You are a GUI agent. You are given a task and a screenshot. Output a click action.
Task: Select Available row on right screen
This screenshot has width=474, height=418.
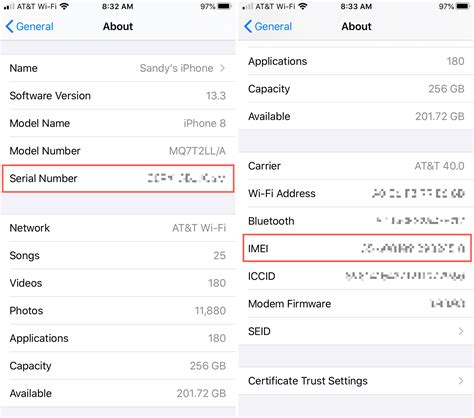[x=356, y=116]
